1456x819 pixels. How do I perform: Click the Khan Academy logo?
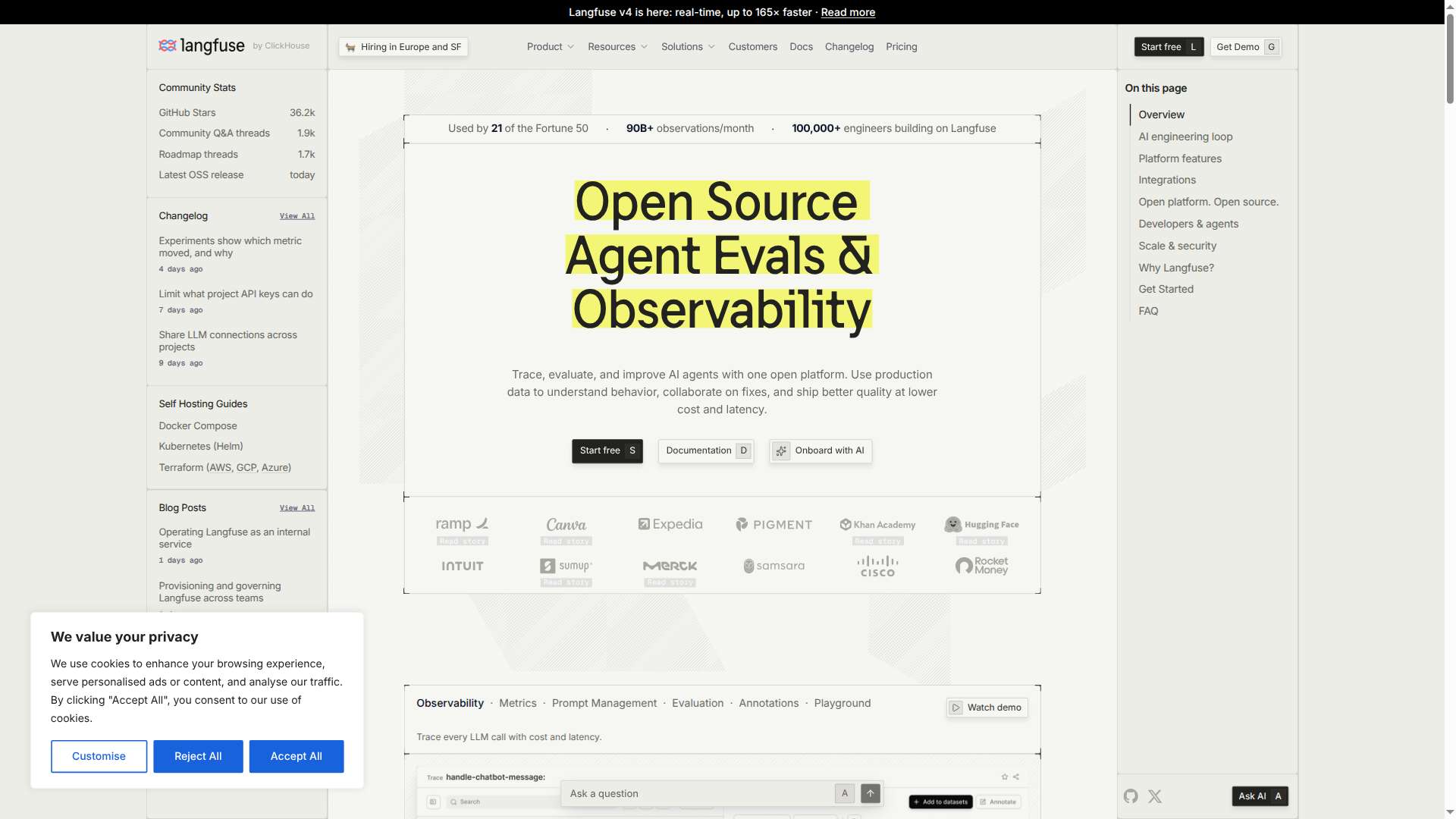[x=877, y=525]
